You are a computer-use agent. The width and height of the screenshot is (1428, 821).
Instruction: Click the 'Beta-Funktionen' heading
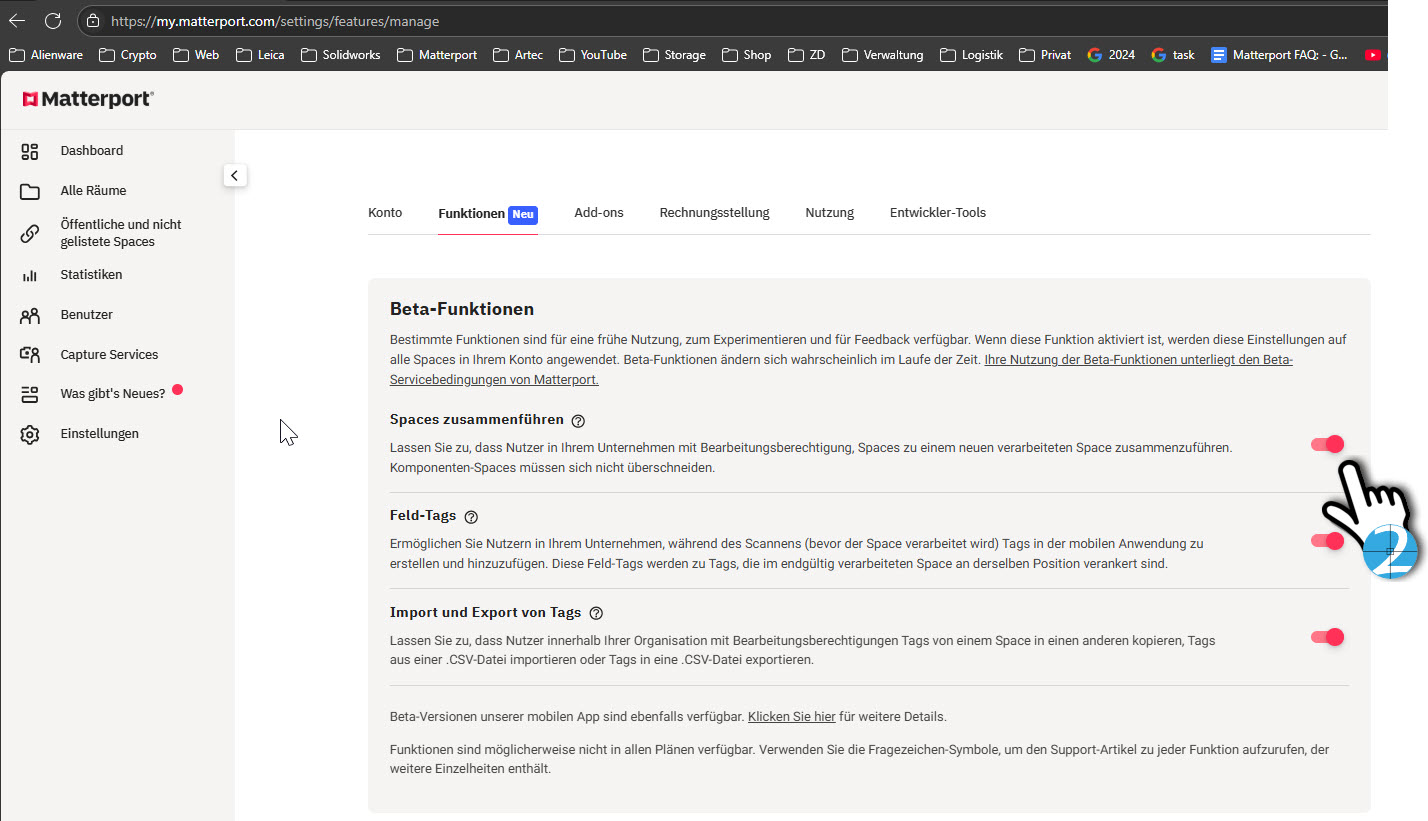[462, 309]
